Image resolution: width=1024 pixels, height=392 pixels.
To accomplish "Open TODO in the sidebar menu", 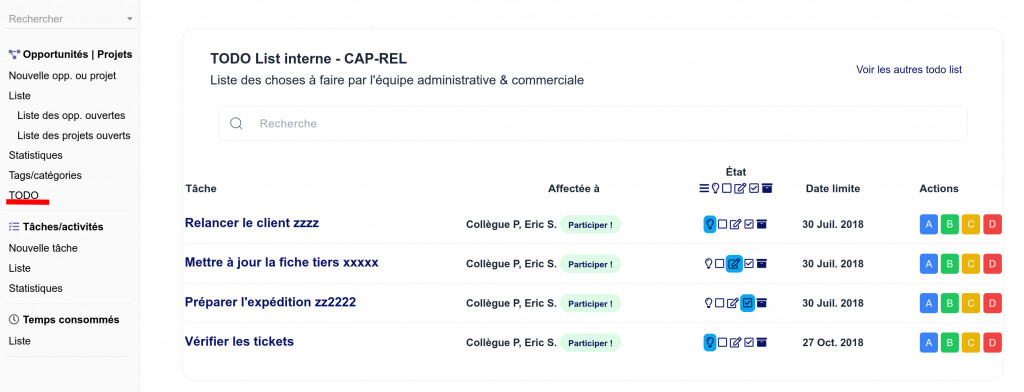I will click(24, 195).
